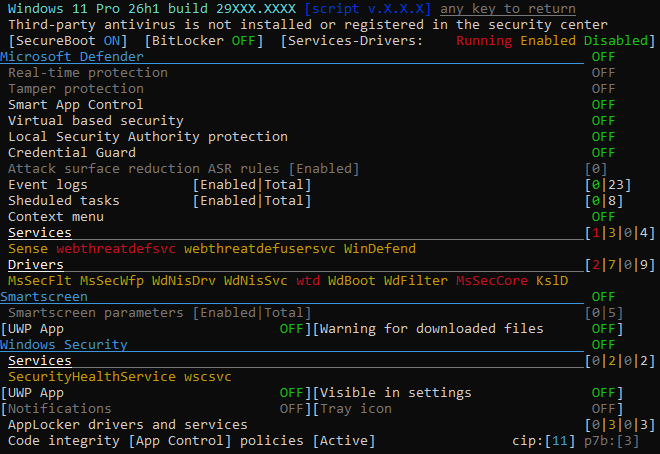Click the green 'Disabled' legend word
This screenshot has width=660, height=454.
pos(616,40)
